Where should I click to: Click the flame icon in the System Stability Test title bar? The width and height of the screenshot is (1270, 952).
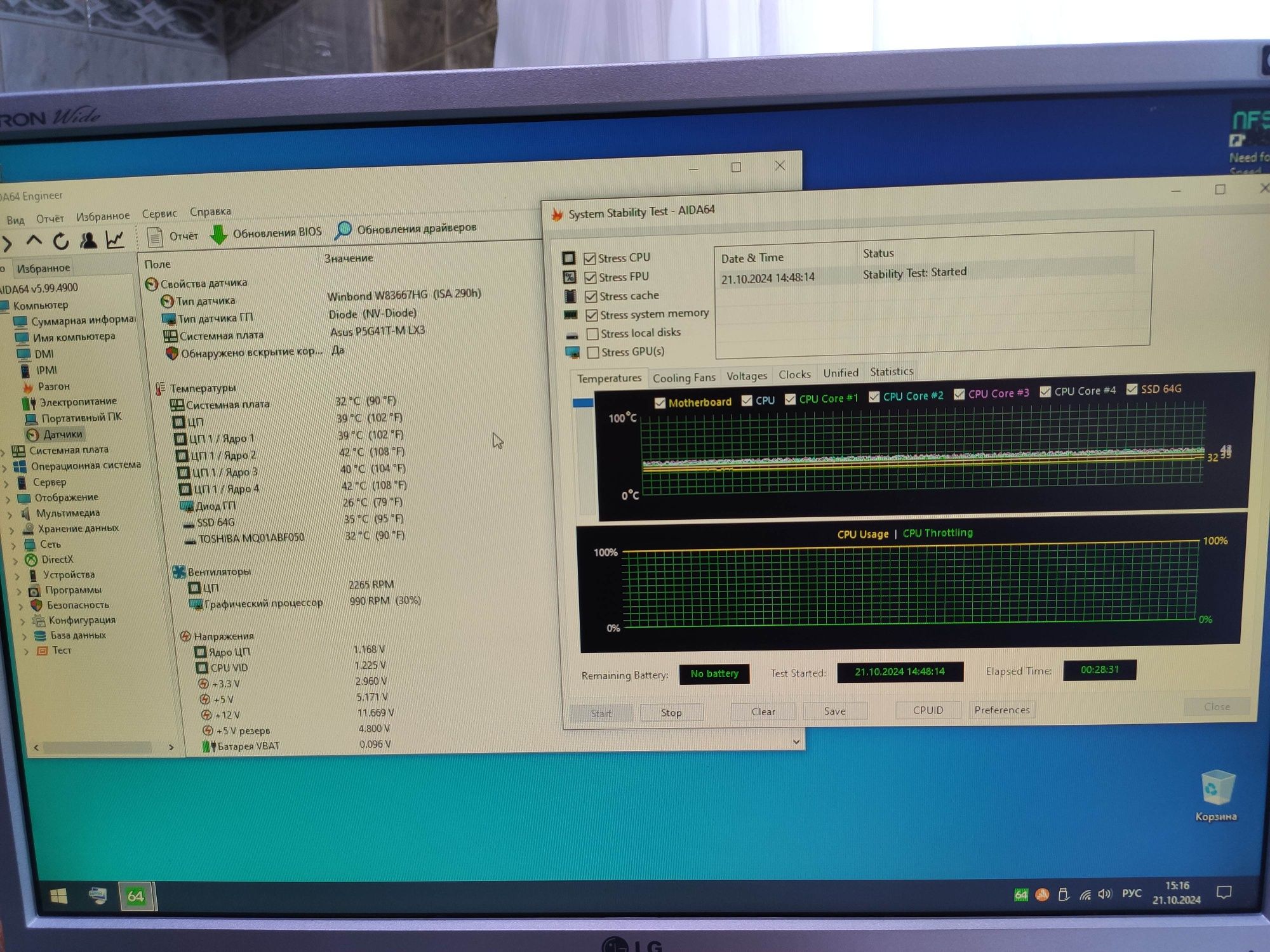(558, 215)
